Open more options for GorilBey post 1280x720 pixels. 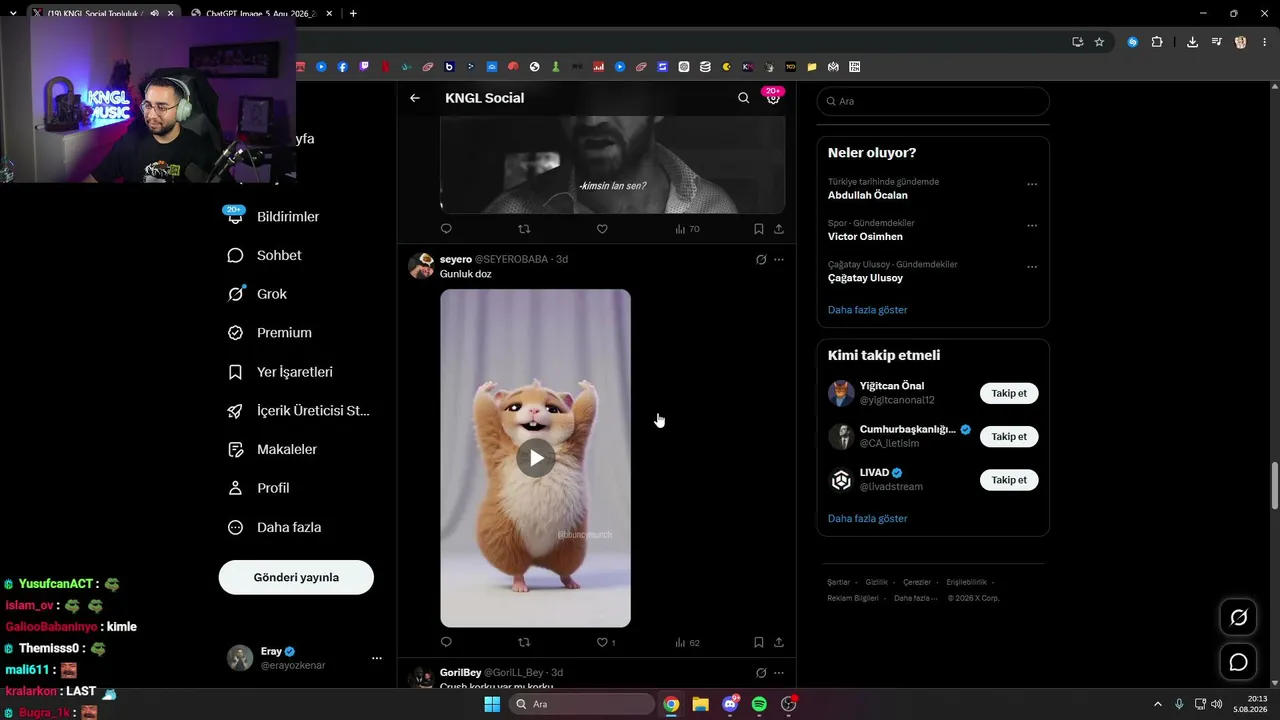779,673
